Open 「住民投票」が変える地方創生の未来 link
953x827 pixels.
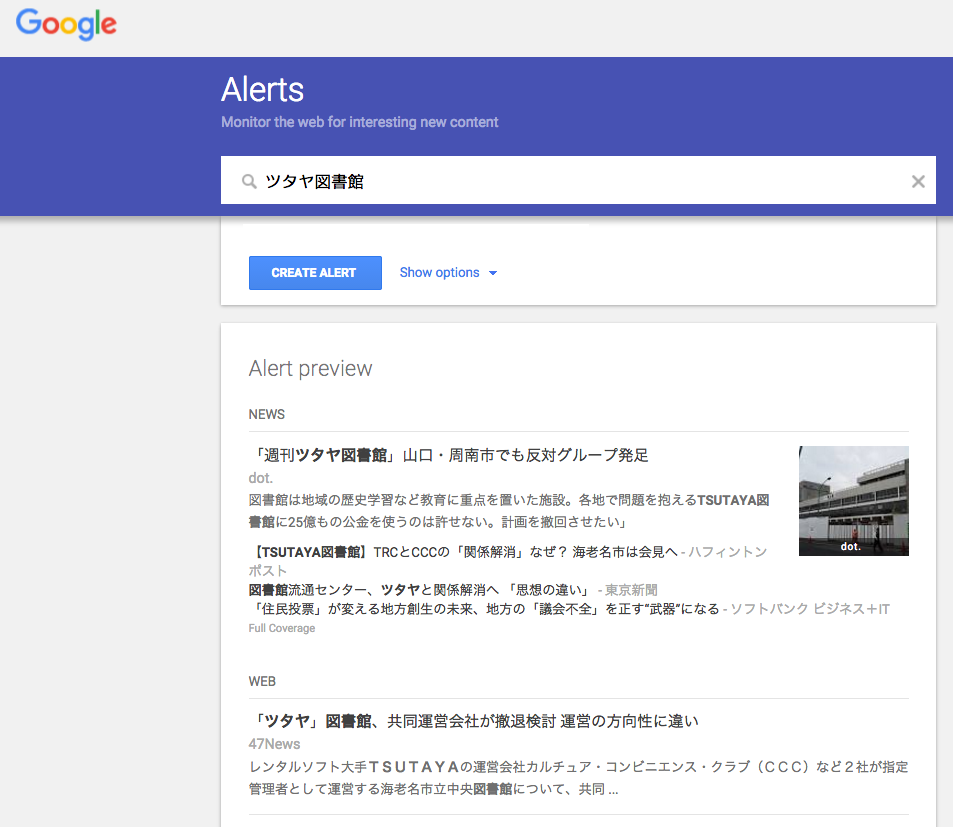[x=484, y=609]
